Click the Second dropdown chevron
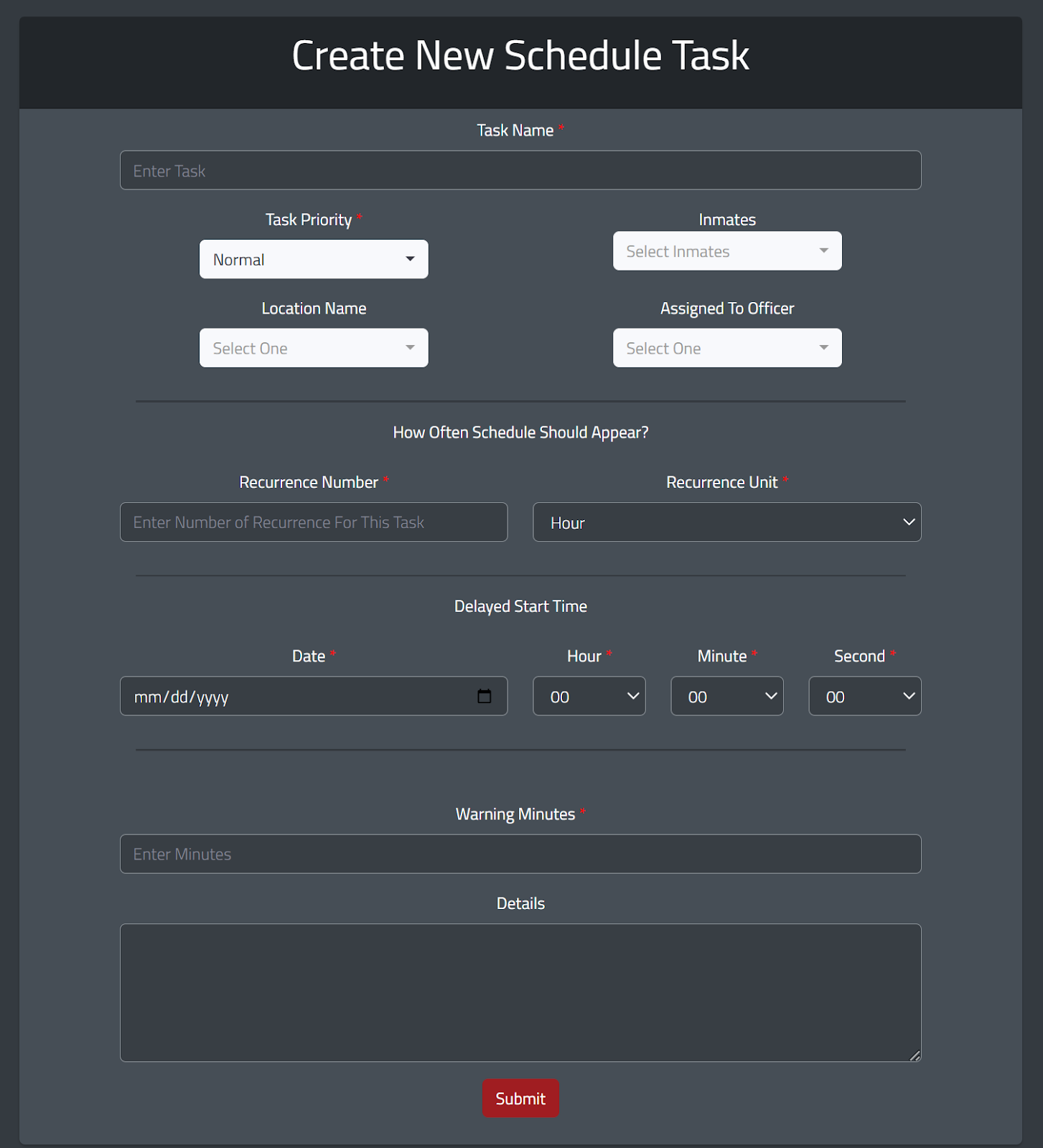 pos(909,696)
